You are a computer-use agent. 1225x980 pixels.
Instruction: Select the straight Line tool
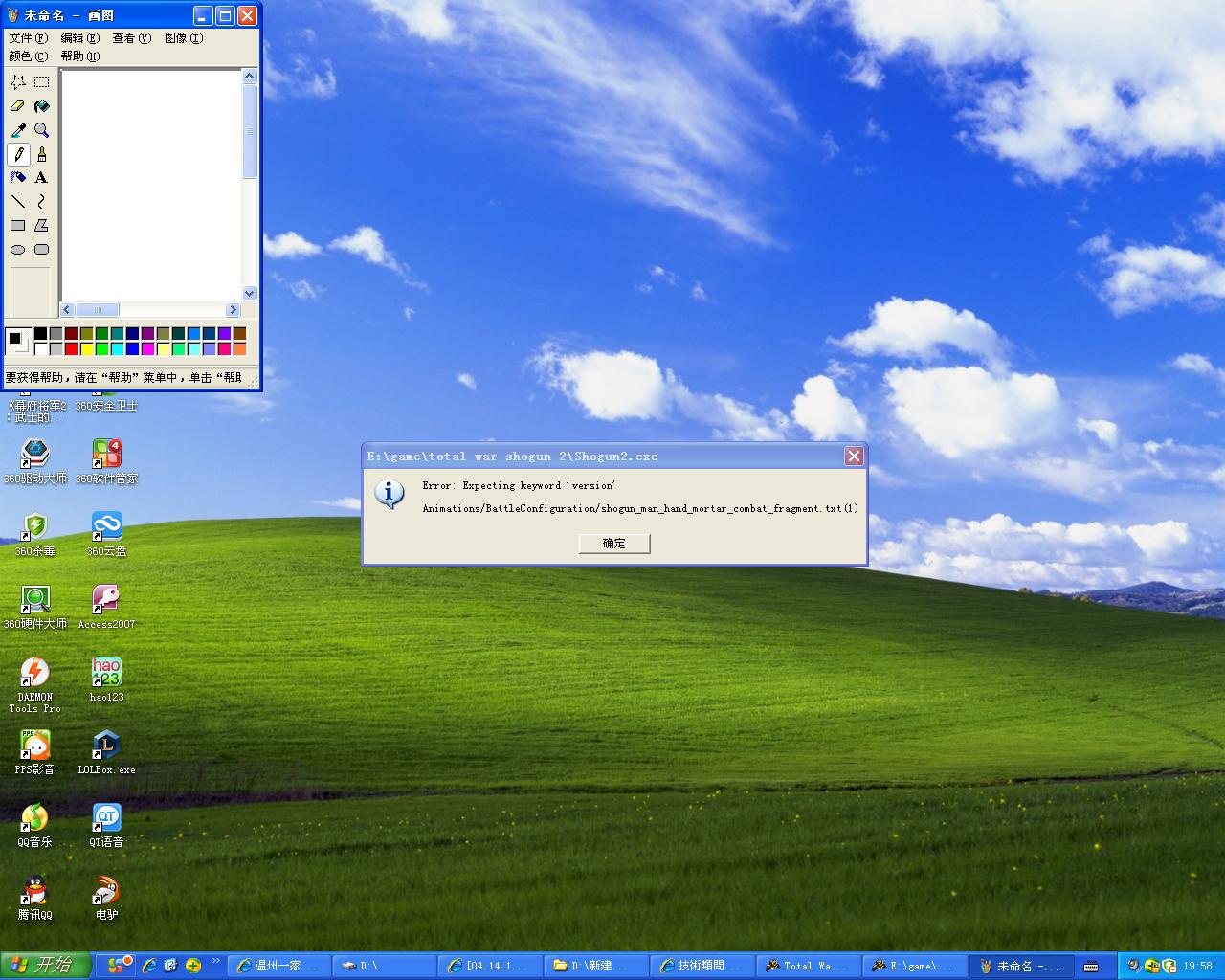17,202
